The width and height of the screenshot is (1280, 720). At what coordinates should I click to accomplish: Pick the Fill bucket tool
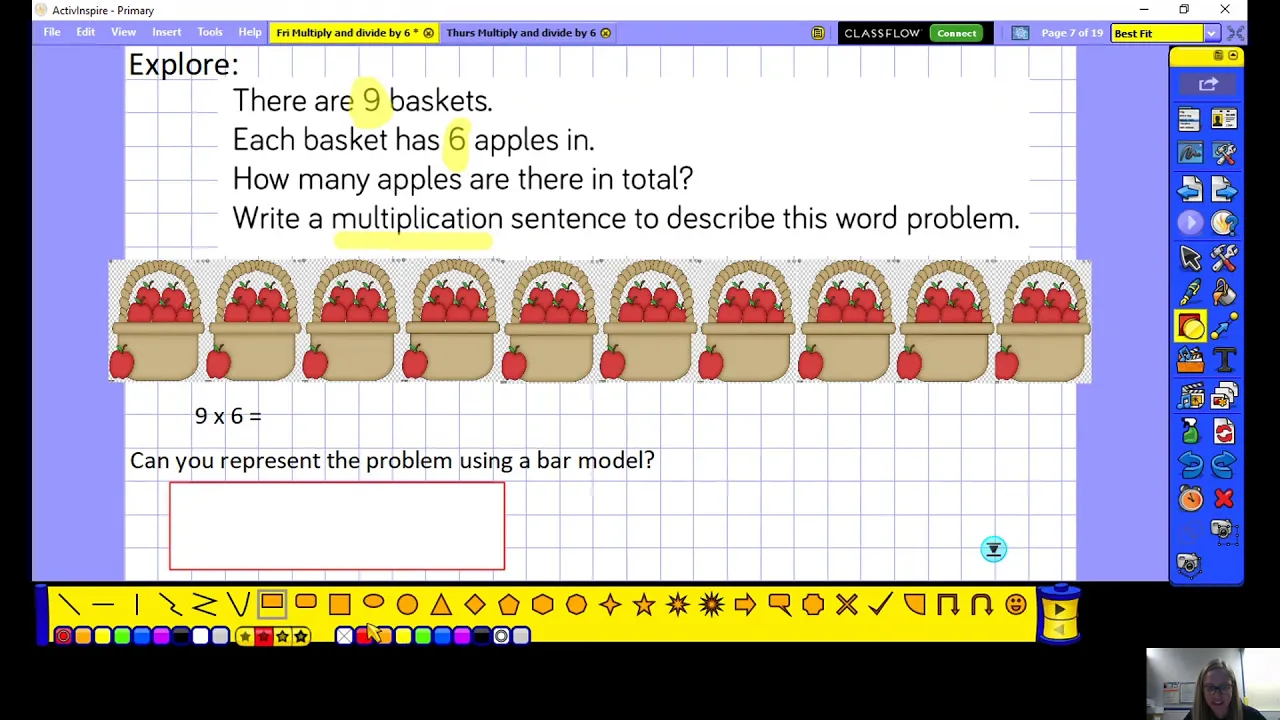coord(1224,292)
